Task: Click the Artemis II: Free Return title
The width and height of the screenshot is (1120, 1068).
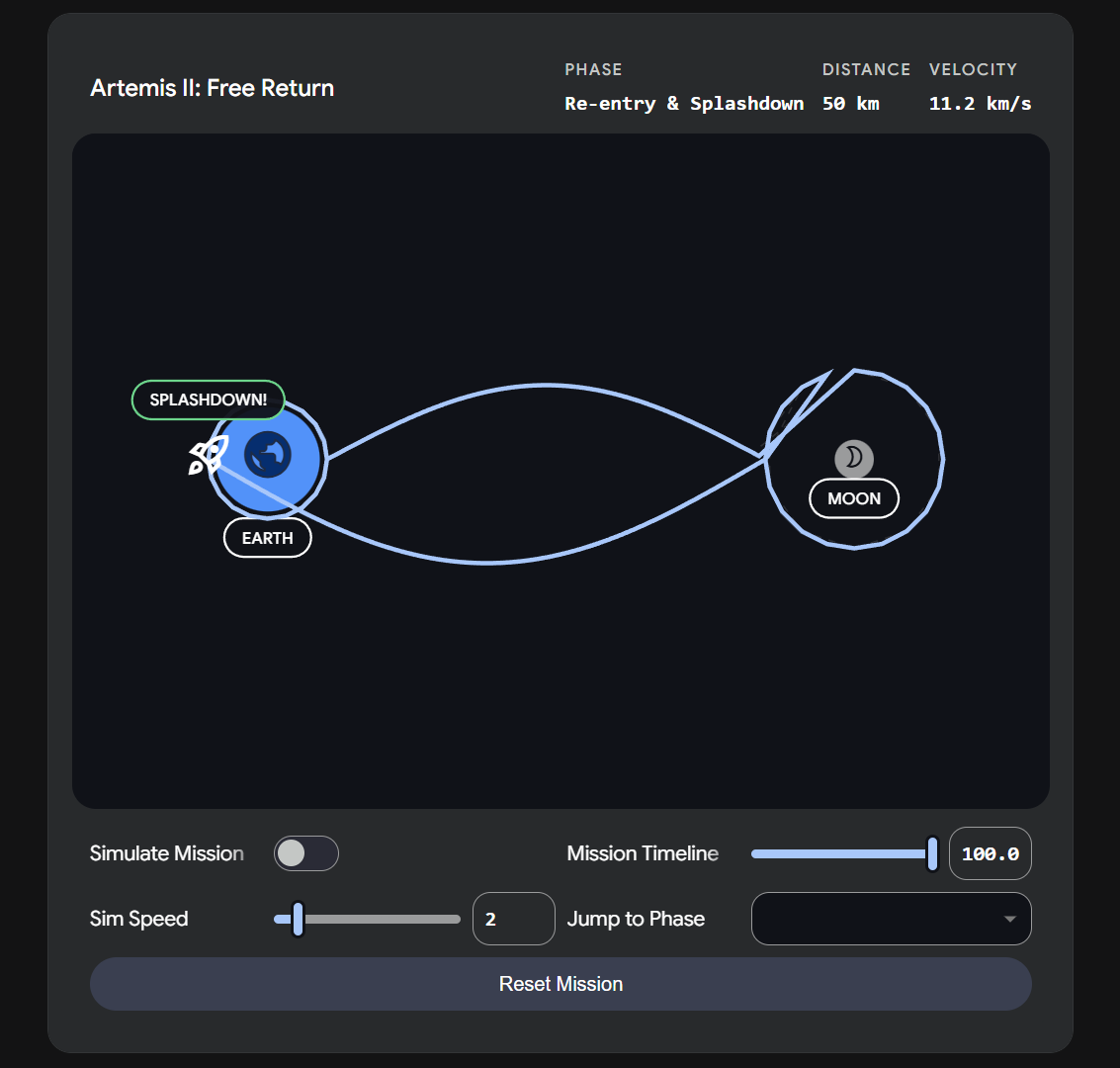Action: tap(213, 88)
